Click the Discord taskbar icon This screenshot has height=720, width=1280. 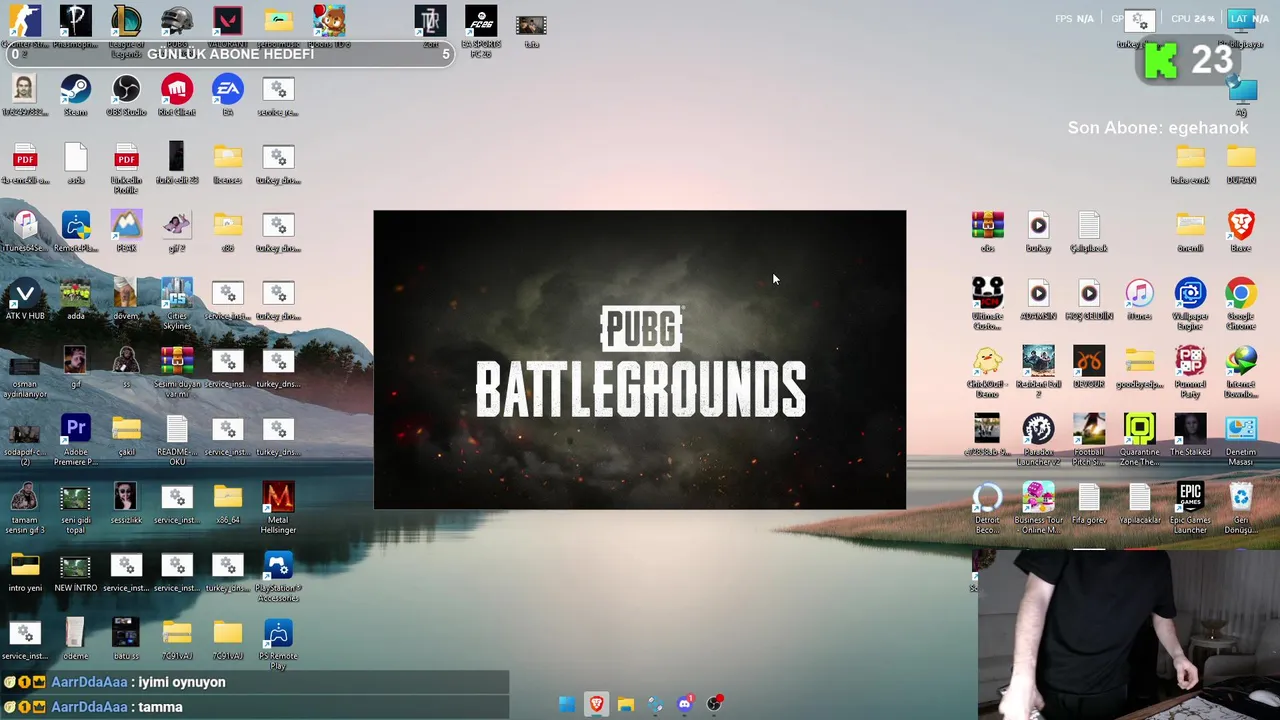point(685,704)
